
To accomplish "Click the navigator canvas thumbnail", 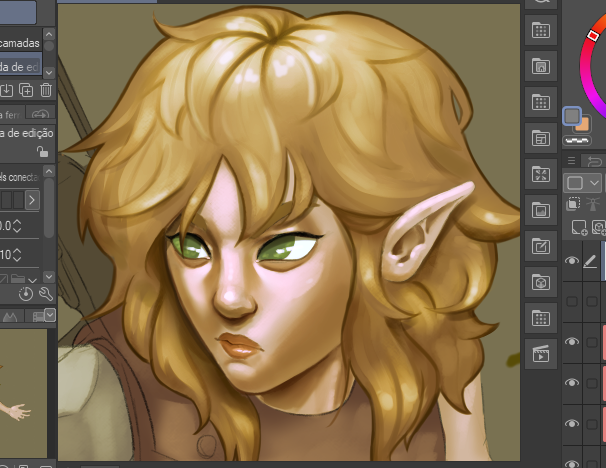I will (x=23, y=393).
